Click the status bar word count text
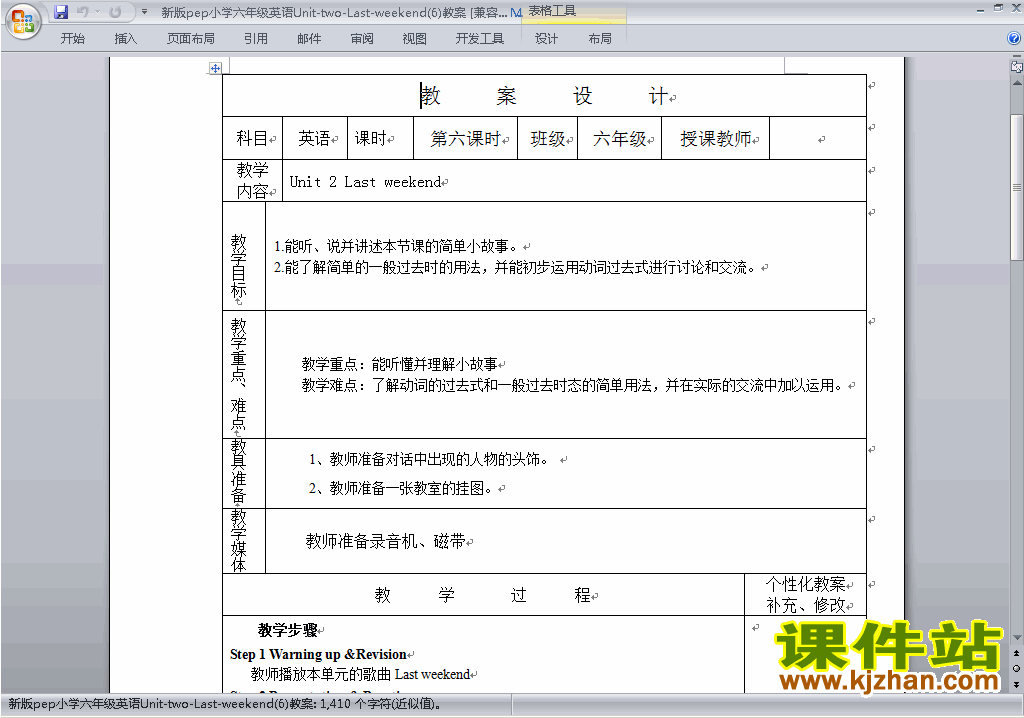 (225, 704)
